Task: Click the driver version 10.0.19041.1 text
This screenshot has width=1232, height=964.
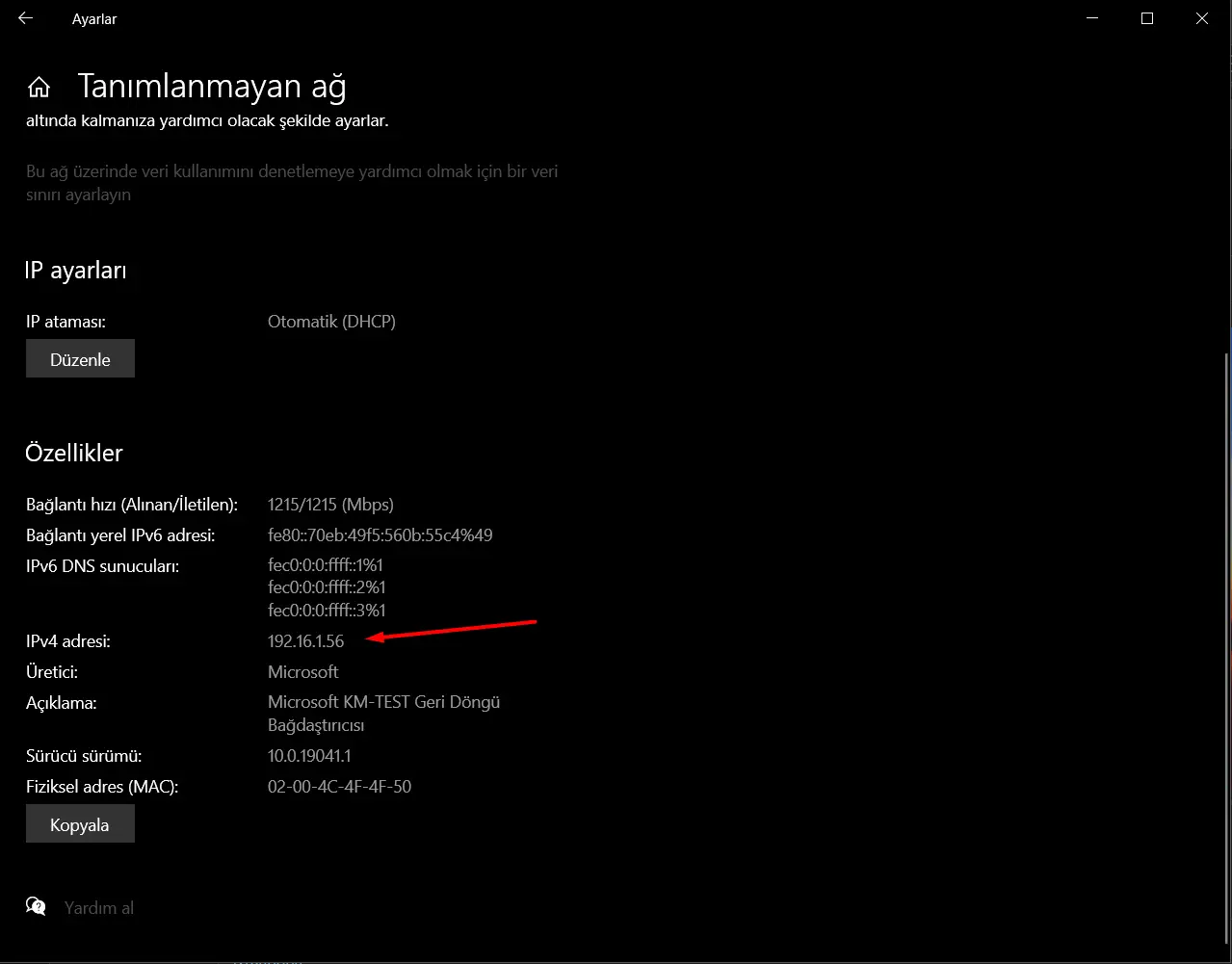Action: tap(309, 755)
